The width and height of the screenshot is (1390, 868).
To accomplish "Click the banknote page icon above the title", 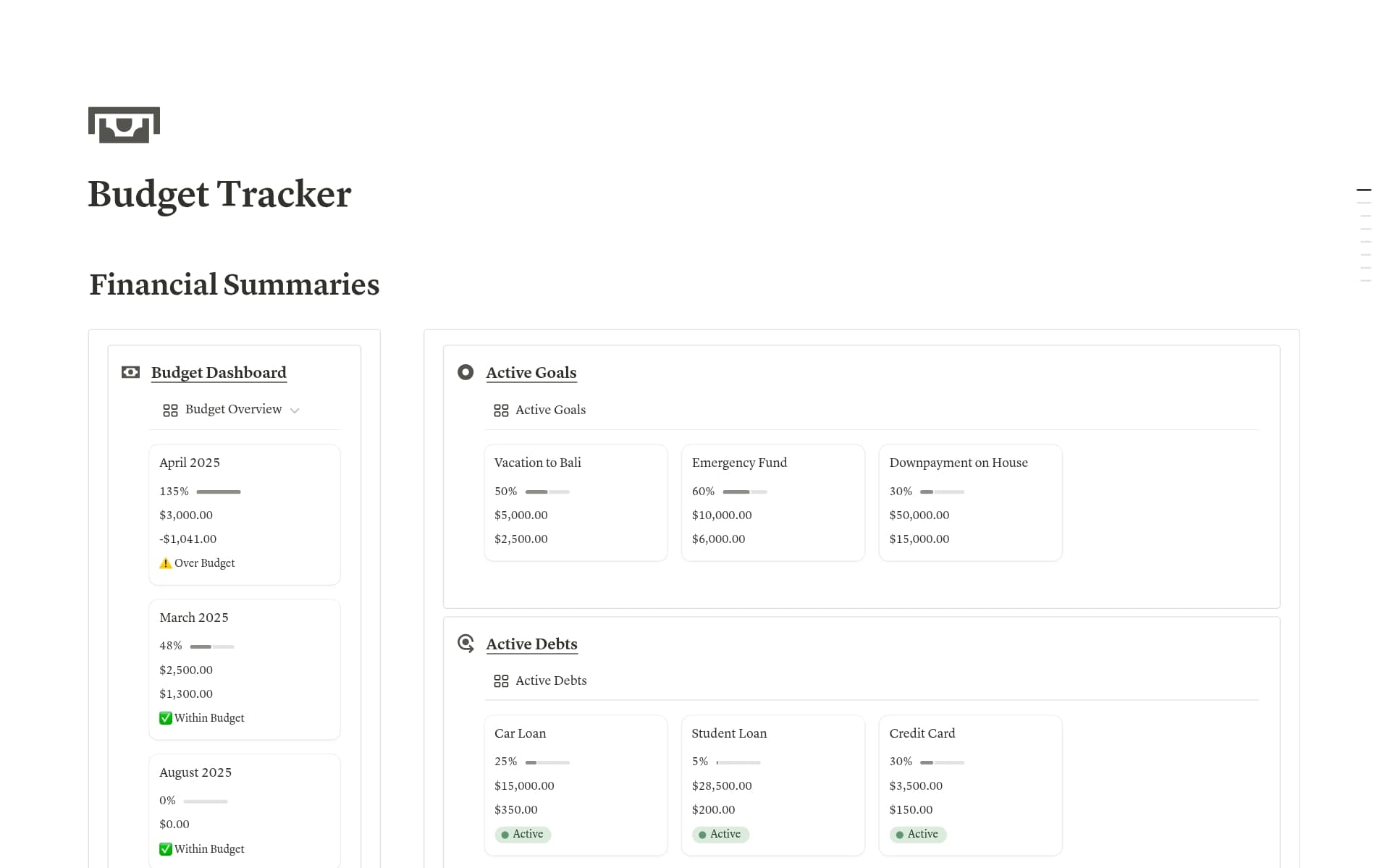I will click(x=123, y=125).
